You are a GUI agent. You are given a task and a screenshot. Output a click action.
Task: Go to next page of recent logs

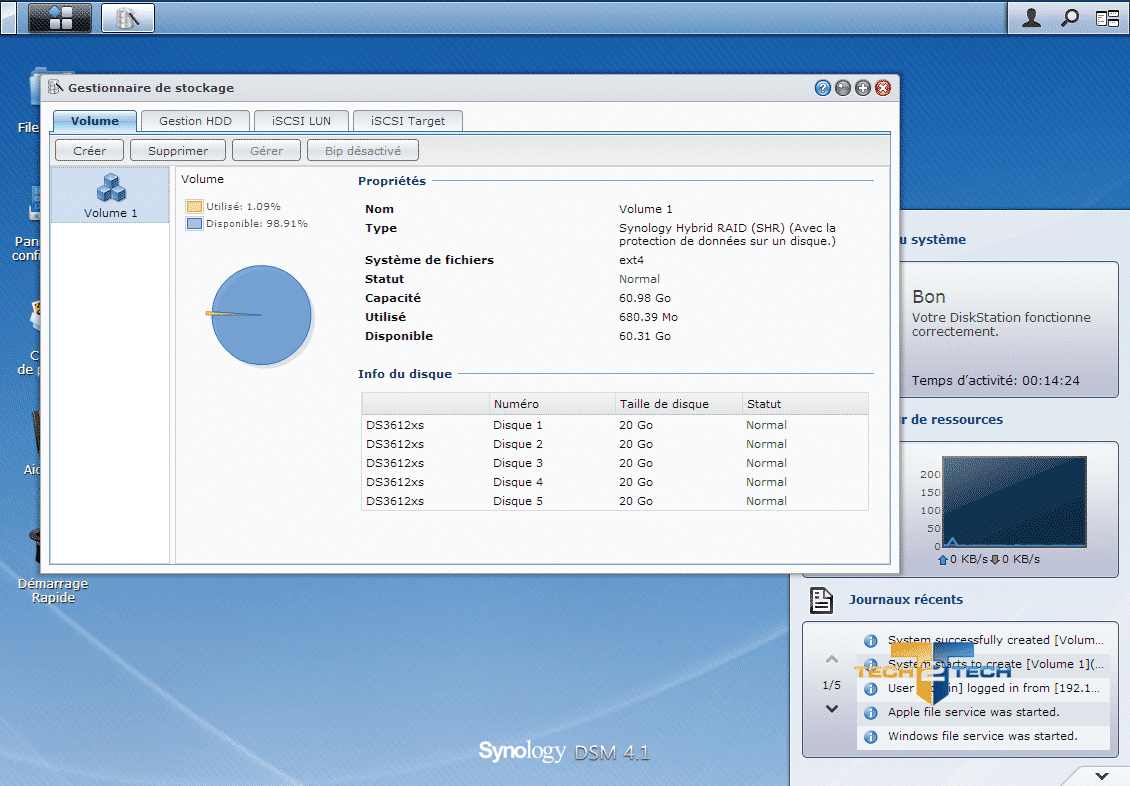pos(832,709)
